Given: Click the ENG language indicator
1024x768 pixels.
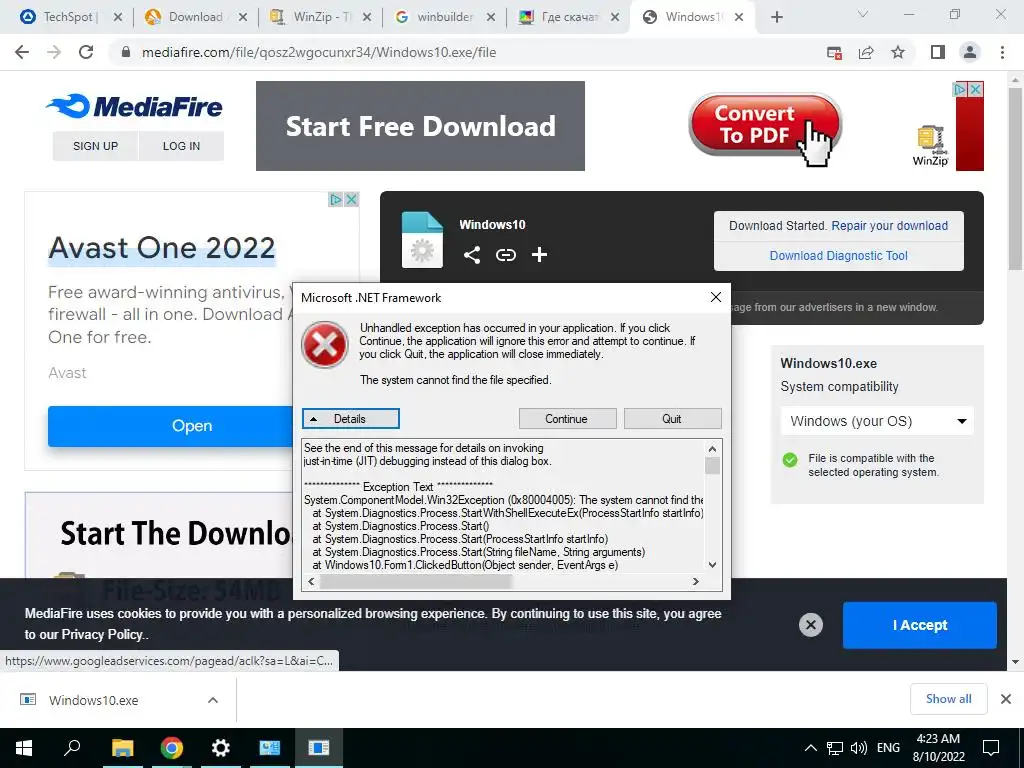Looking at the screenshot, I should point(888,748).
